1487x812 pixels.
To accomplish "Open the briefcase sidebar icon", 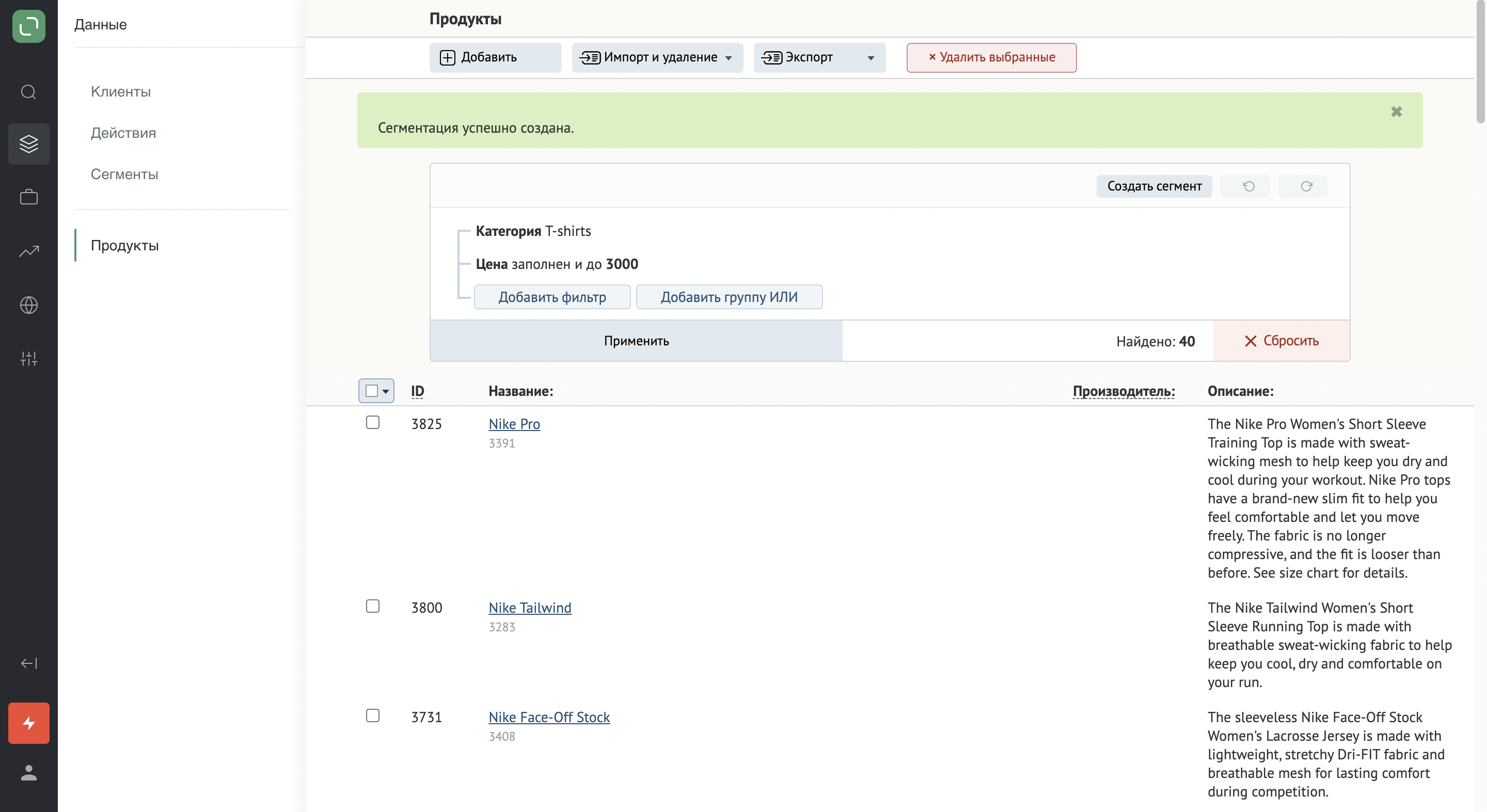I will click(x=28, y=197).
